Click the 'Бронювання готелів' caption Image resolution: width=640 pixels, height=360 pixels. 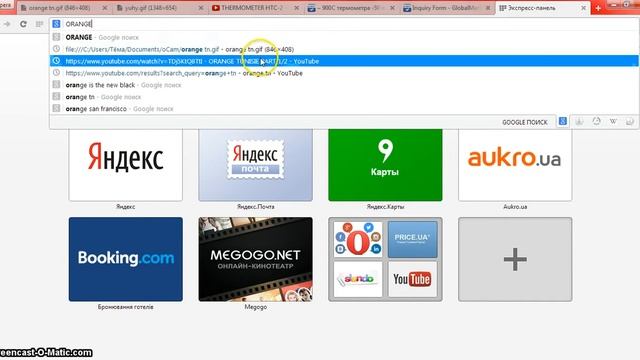(x=125, y=307)
